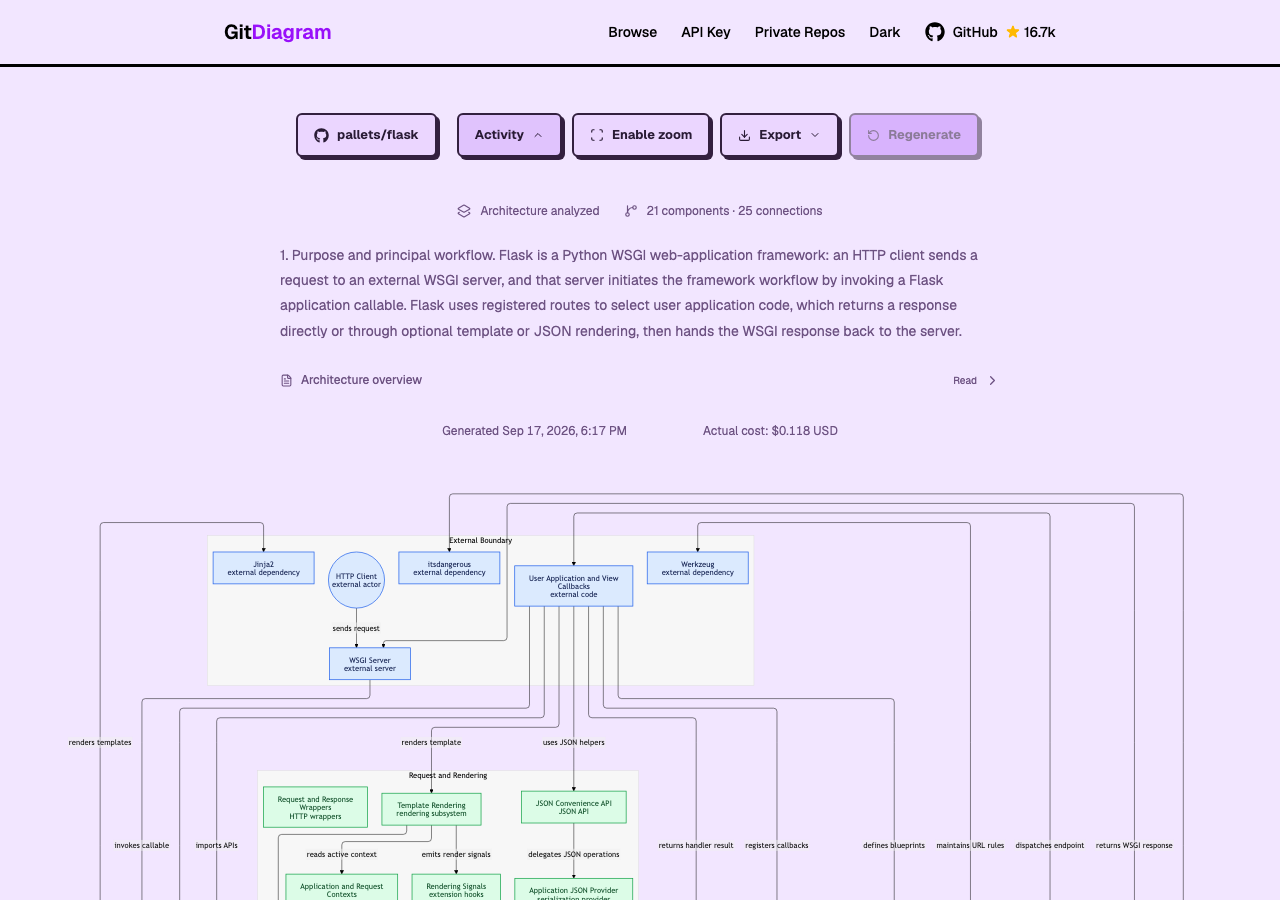Switch to Dark theme
Viewport: 1280px width, 900px height.
[x=884, y=32]
